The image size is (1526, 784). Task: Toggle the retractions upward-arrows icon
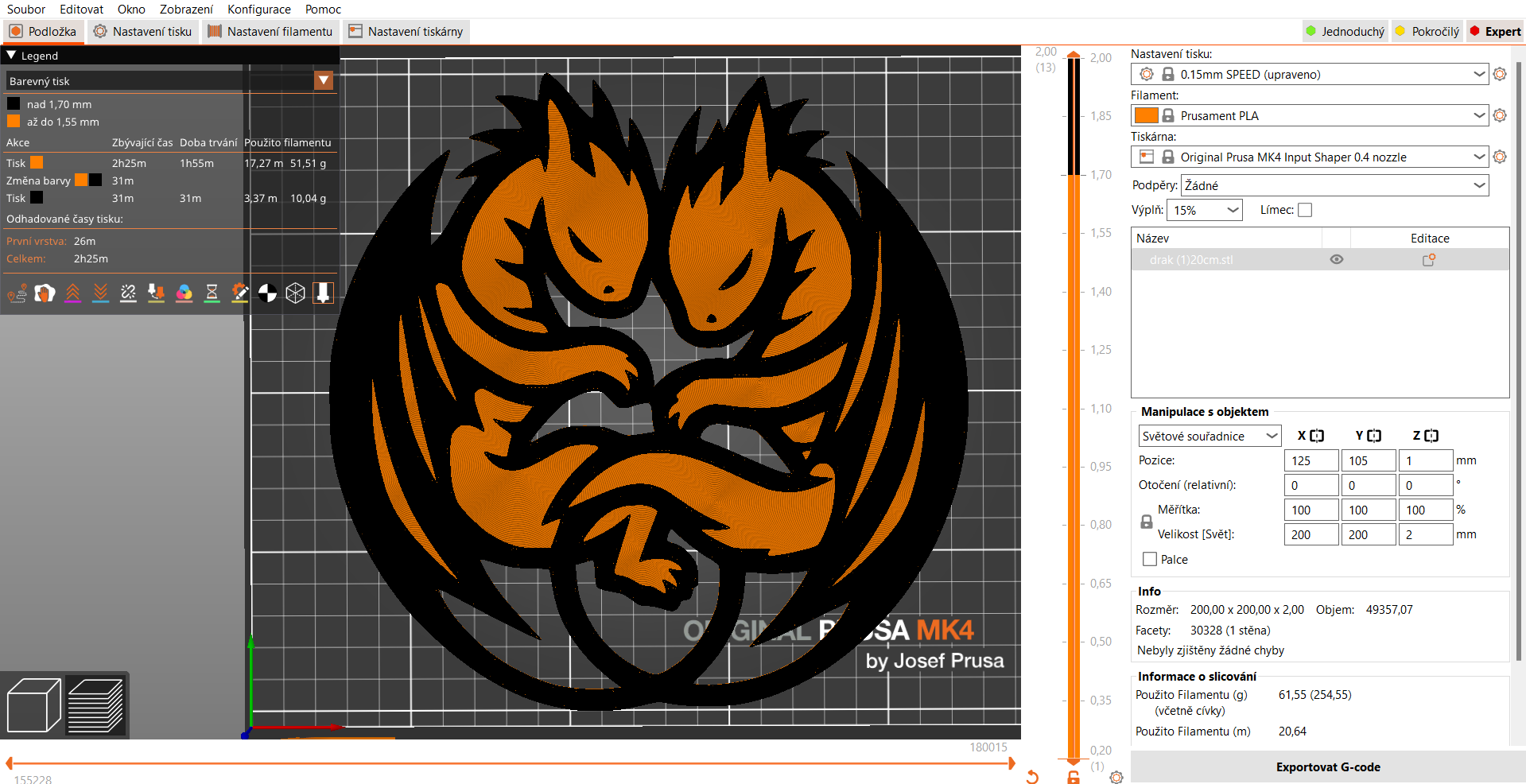(x=72, y=293)
